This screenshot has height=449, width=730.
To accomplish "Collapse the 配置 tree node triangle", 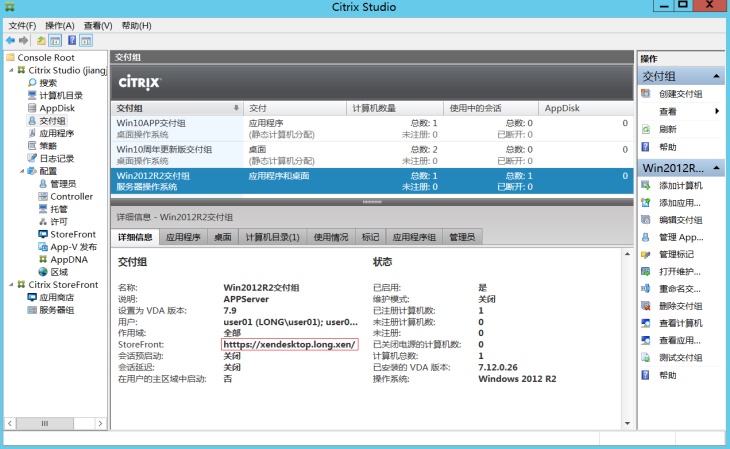I will (22, 171).
